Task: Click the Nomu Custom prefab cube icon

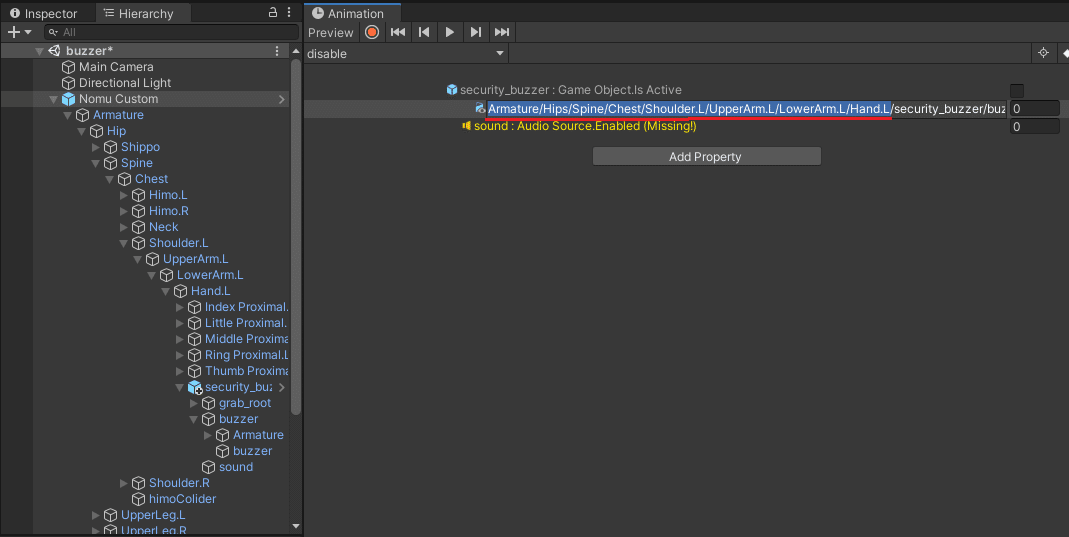Action: click(69, 99)
